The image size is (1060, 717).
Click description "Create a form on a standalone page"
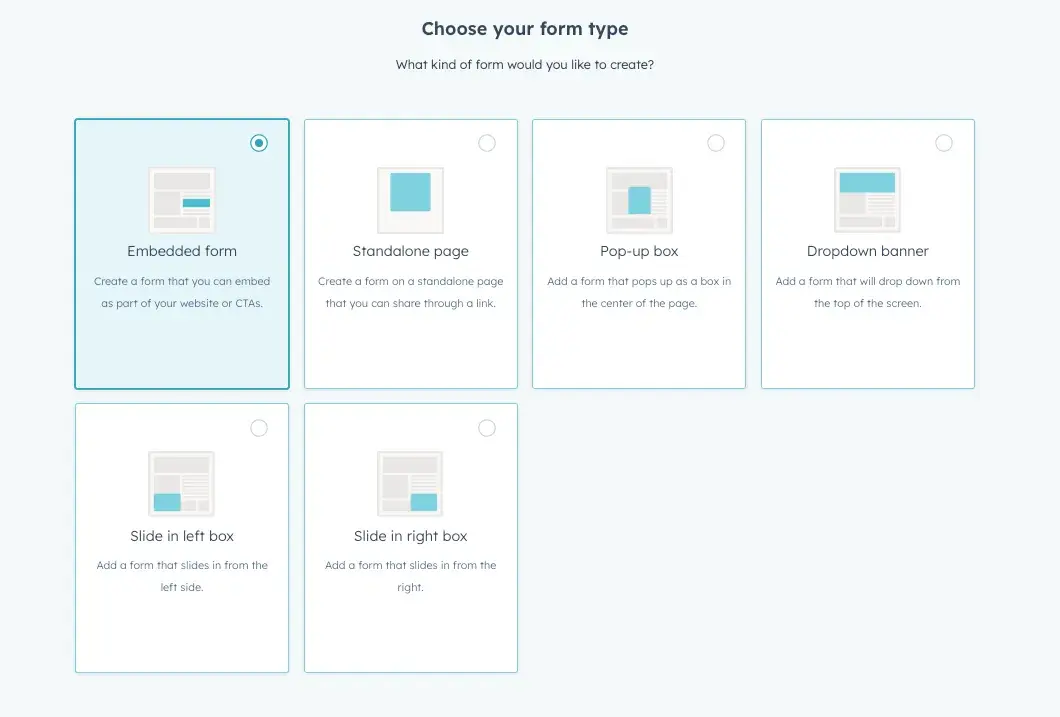410,292
